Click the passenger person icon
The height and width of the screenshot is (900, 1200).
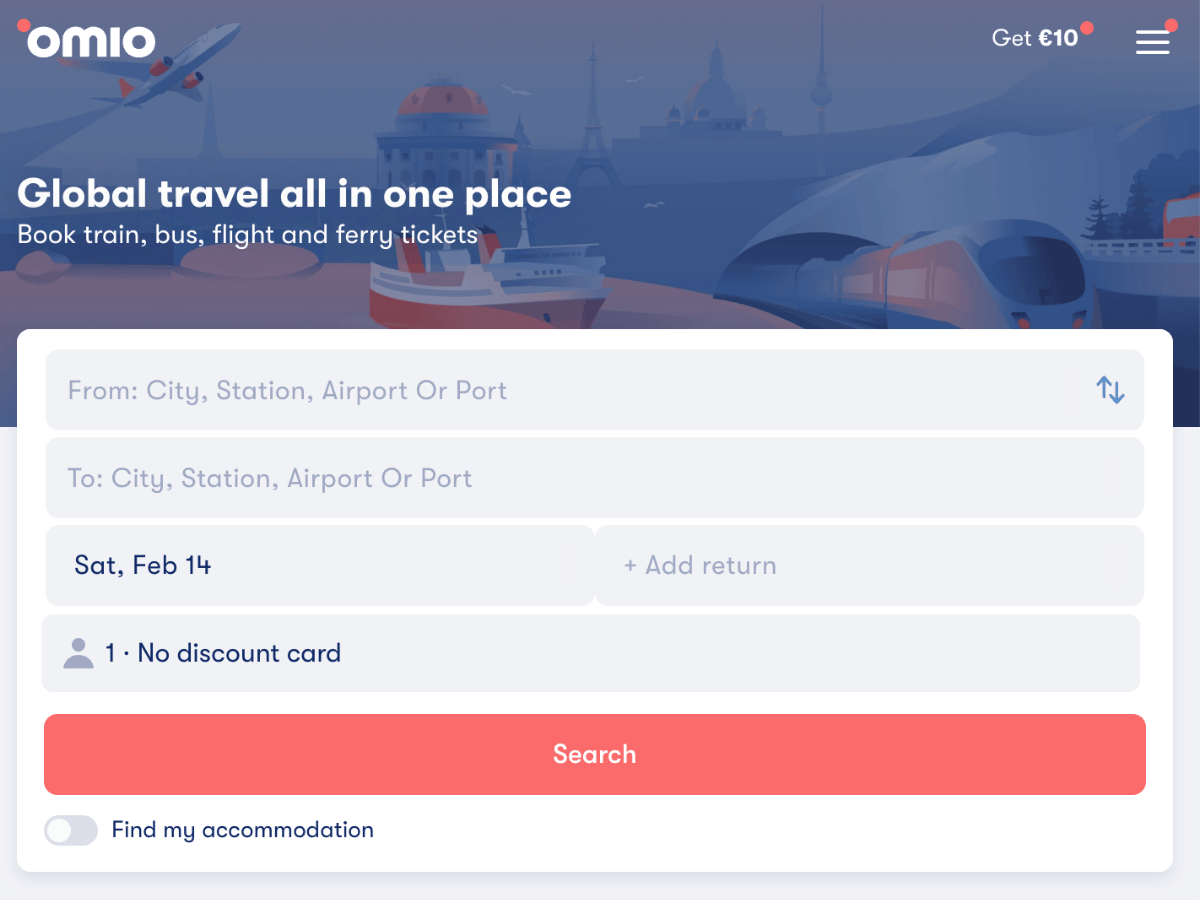coord(78,652)
